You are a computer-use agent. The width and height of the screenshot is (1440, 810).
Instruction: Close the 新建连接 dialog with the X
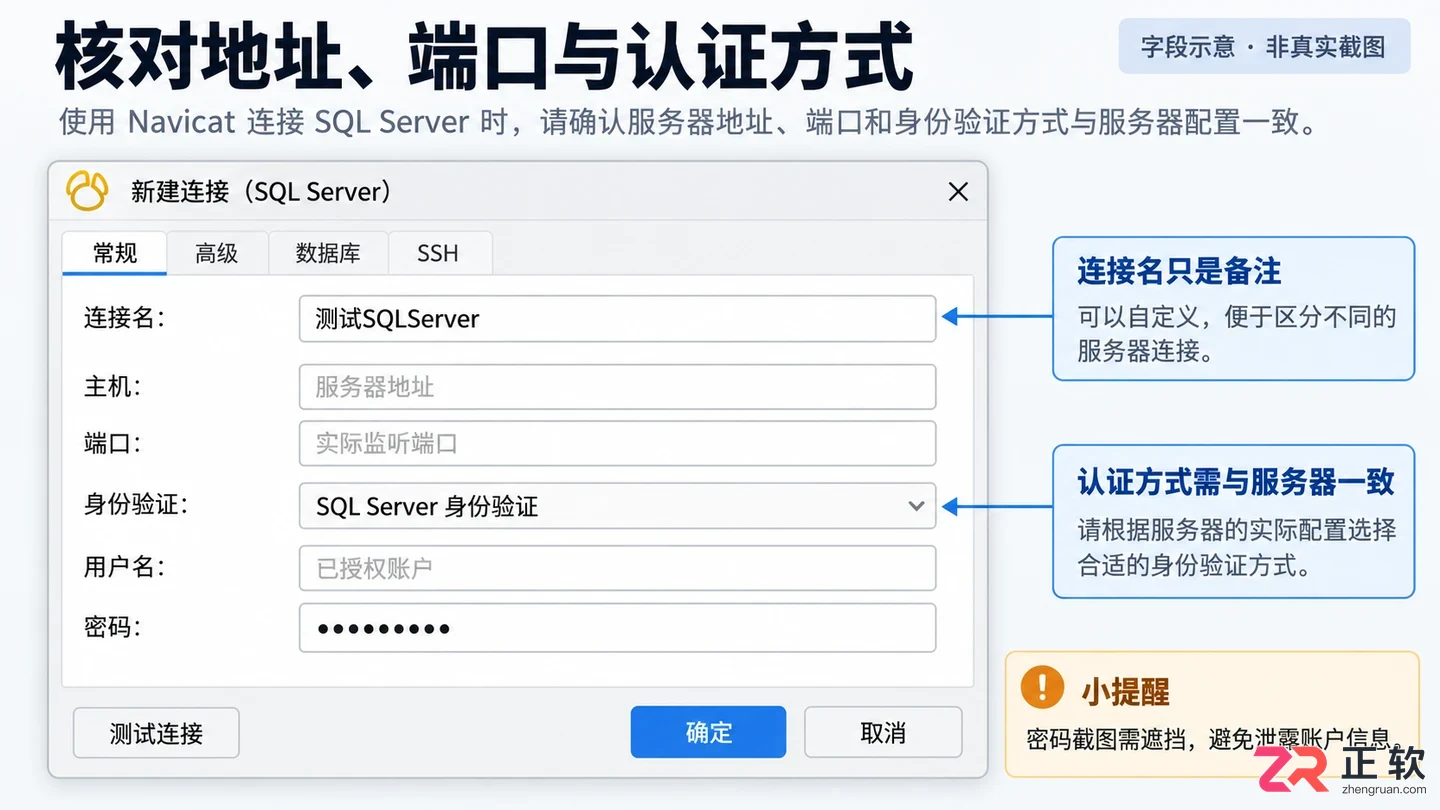[958, 191]
